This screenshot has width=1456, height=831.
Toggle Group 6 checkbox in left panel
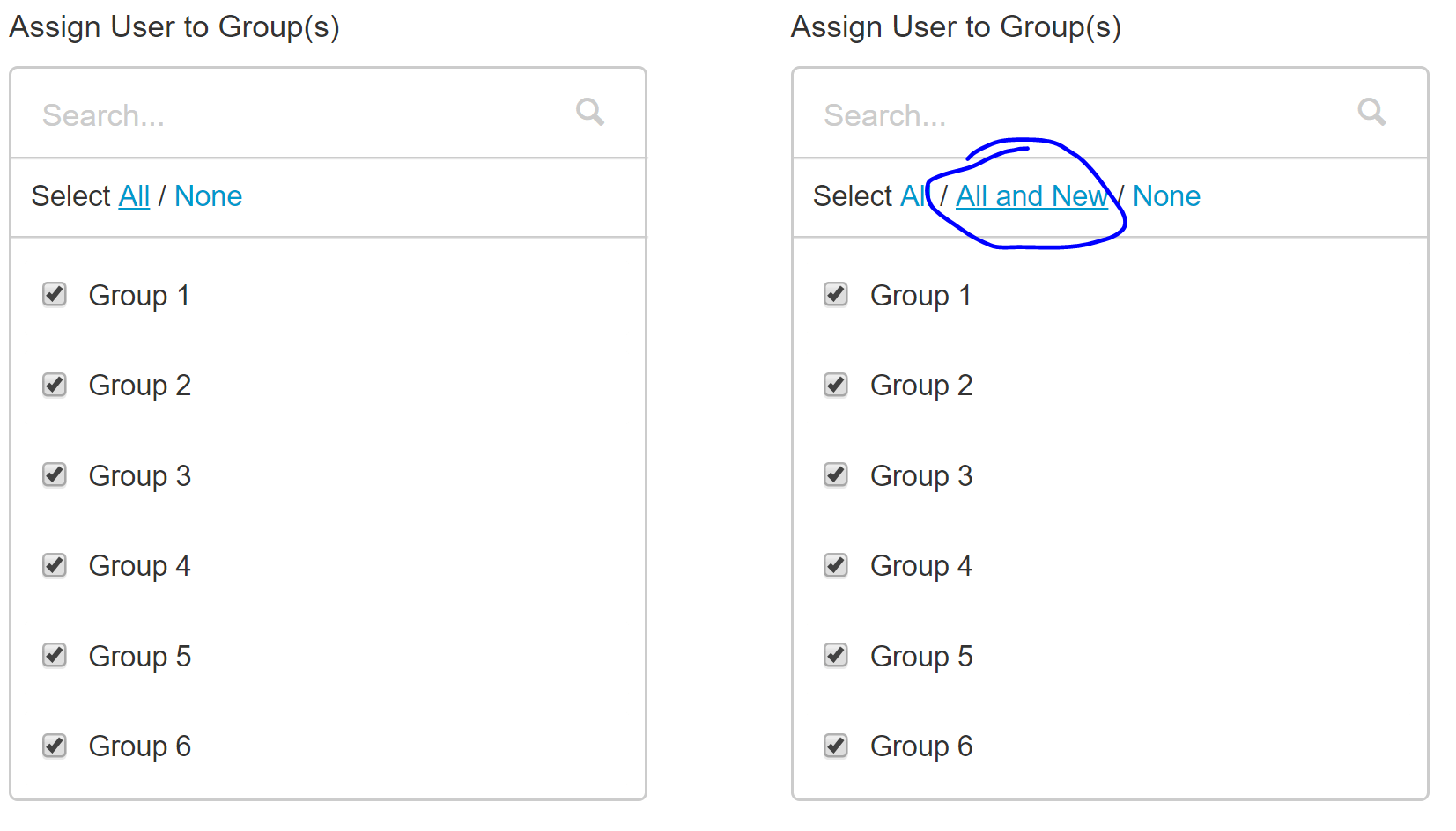click(55, 746)
